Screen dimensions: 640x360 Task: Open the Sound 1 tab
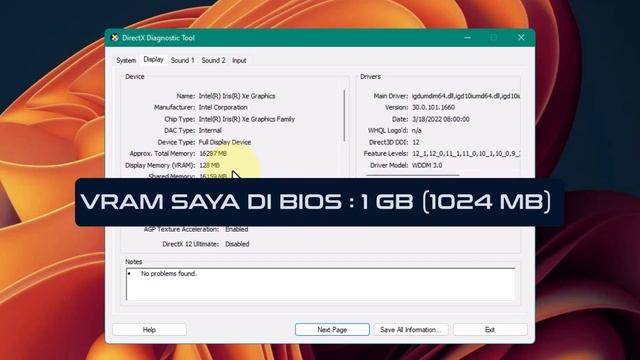tap(182, 60)
